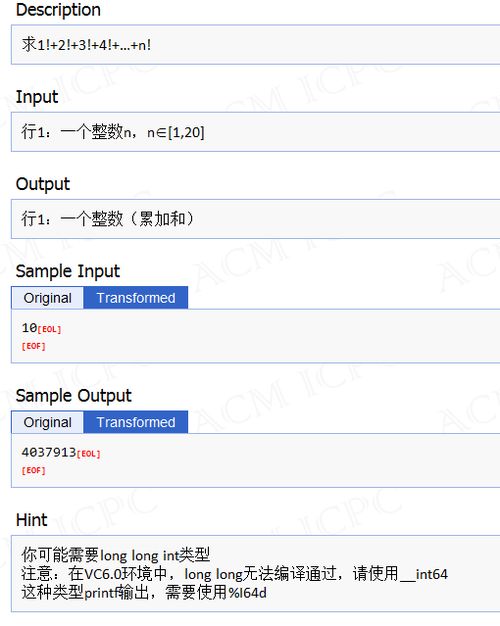Click the EOL marker after 4037913
500x626 pixels.
[88, 454]
